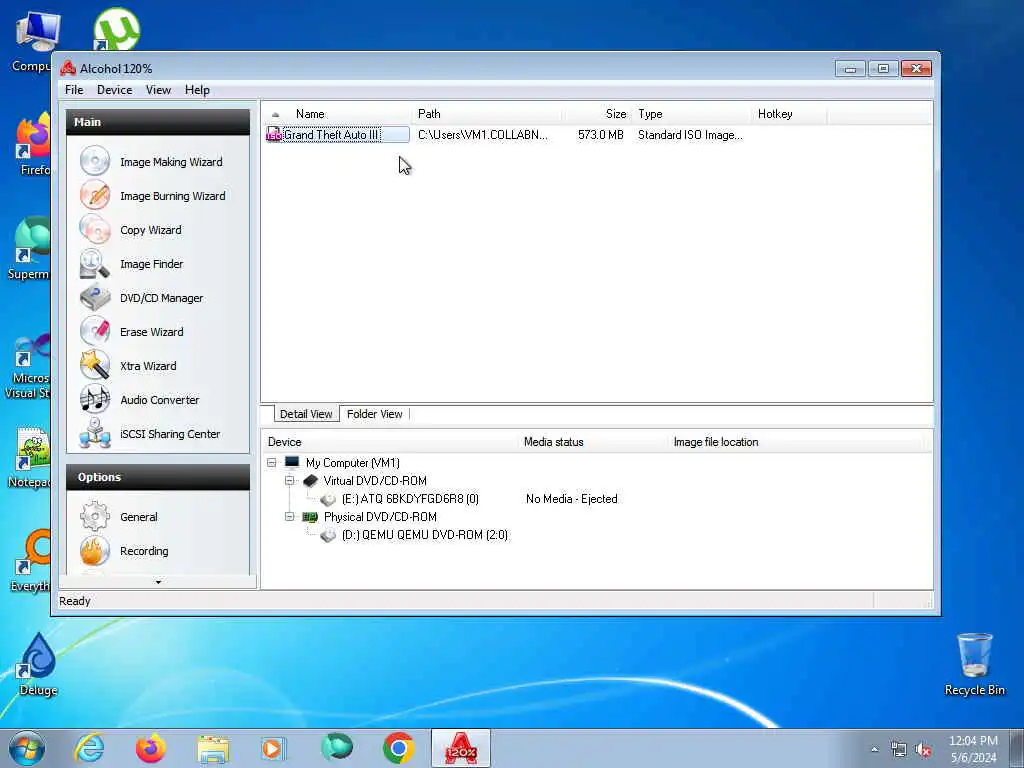Click the muted volume tray icon
This screenshot has height=768, width=1024.
923,749
